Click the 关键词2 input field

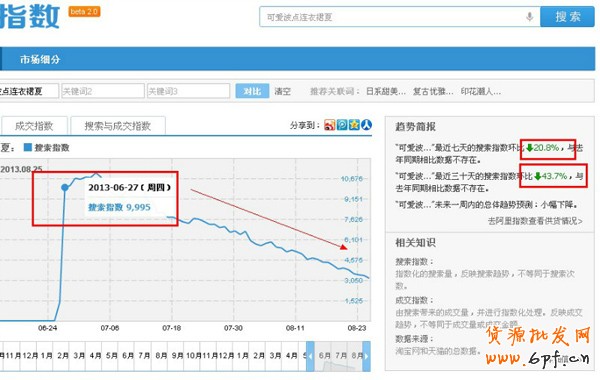(103, 91)
